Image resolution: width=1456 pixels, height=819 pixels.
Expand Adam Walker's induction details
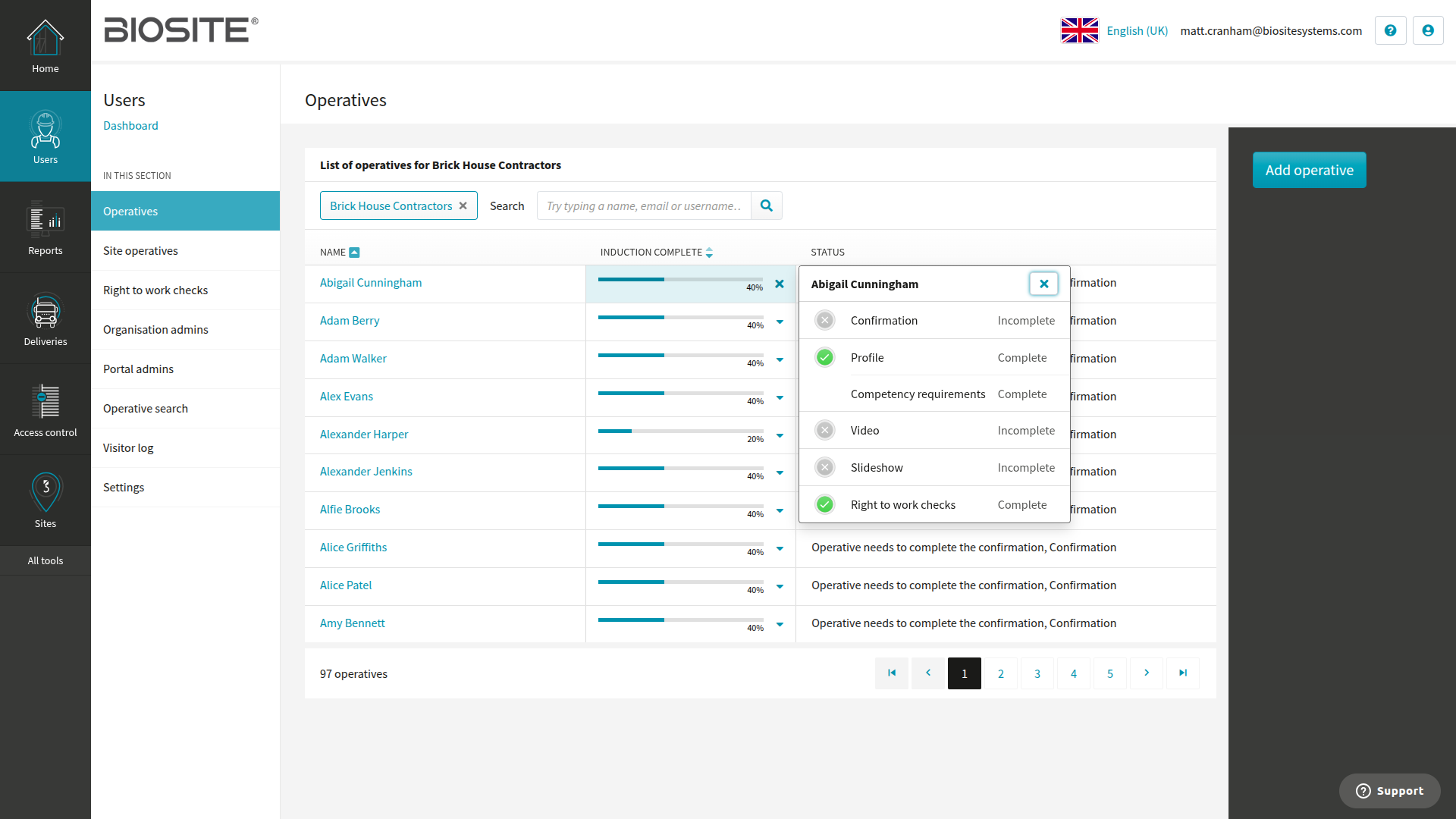[780, 359]
